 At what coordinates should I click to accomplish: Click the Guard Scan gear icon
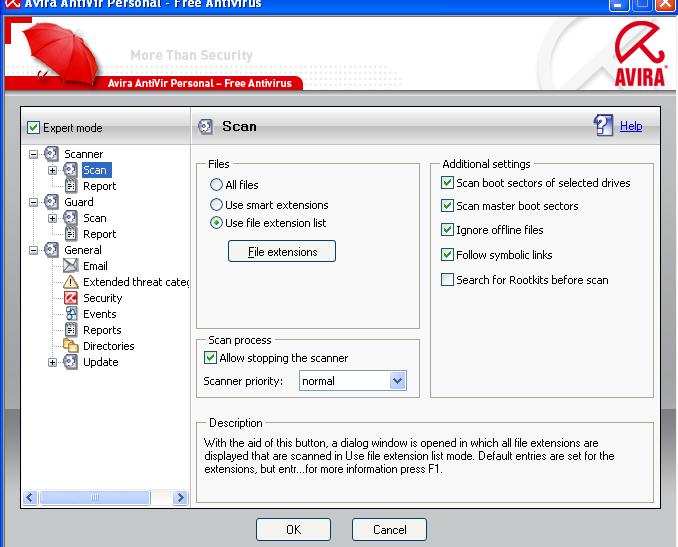click(70, 218)
